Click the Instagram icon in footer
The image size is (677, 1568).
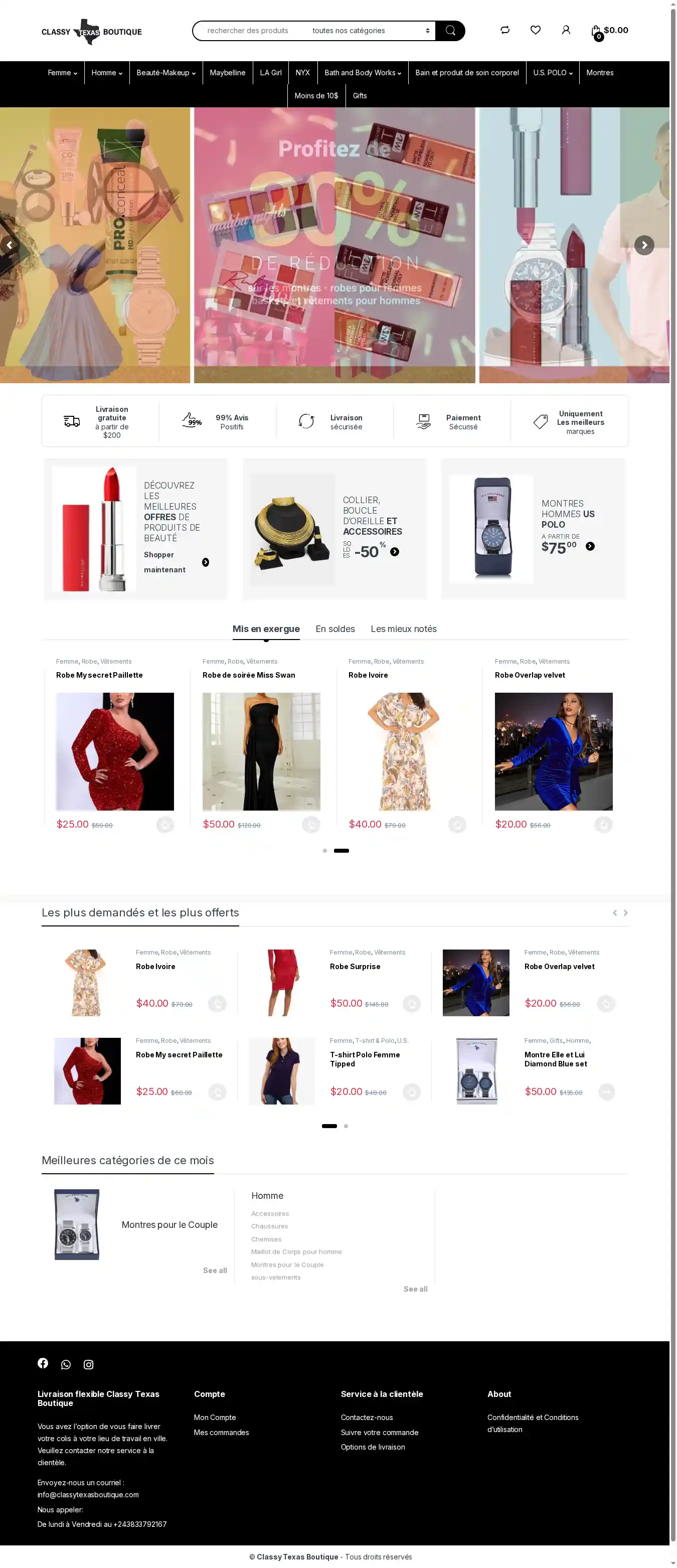click(88, 1364)
